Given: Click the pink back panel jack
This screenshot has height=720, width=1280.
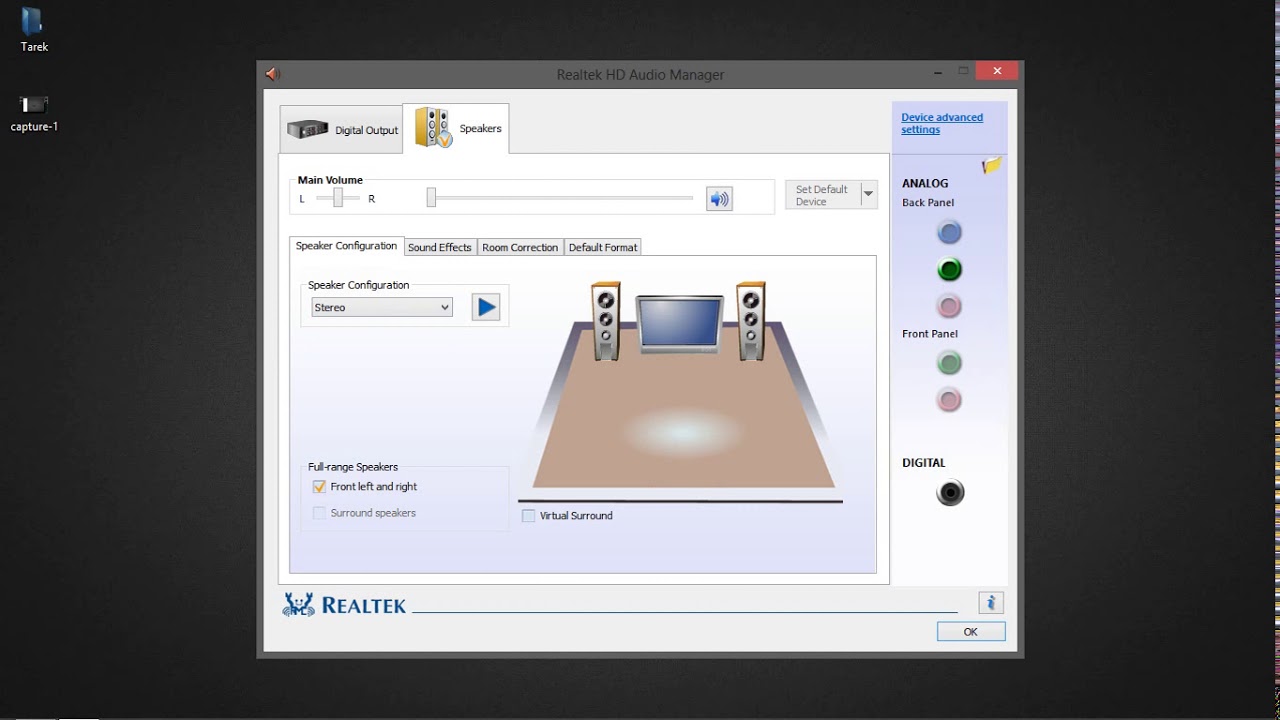Looking at the screenshot, I should 949,305.
